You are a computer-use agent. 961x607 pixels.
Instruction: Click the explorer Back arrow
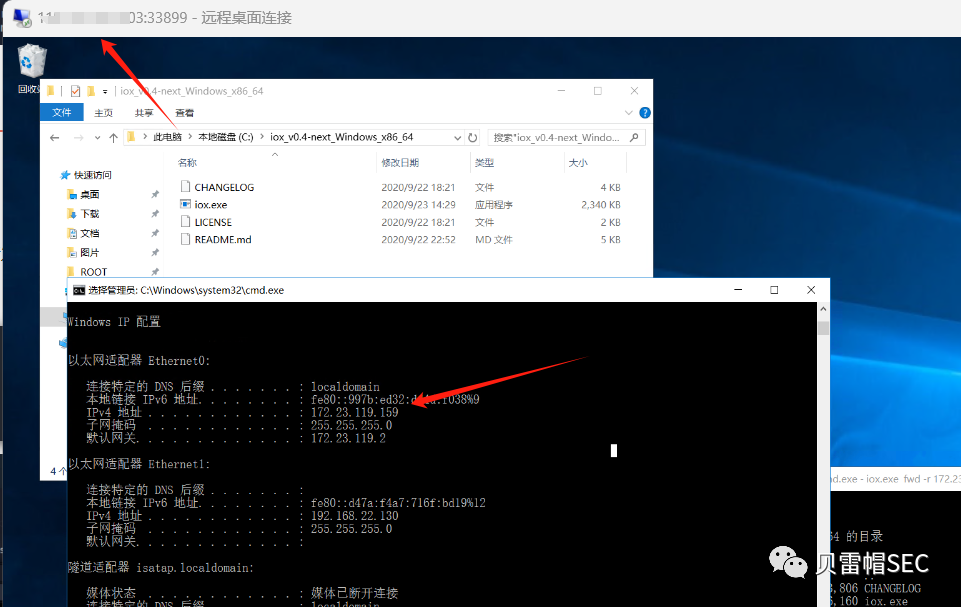53,137
